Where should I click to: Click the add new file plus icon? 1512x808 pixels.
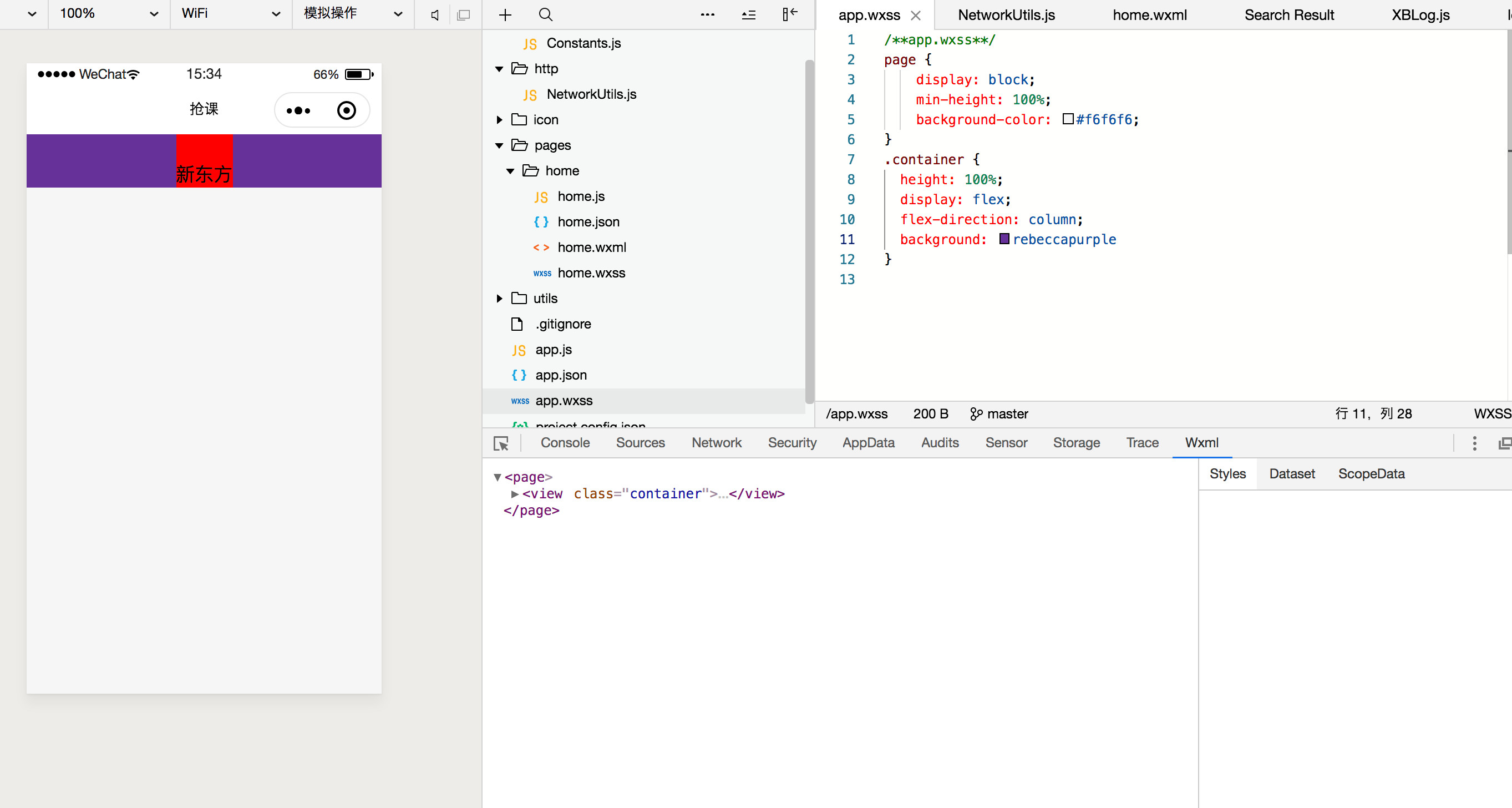505,14
